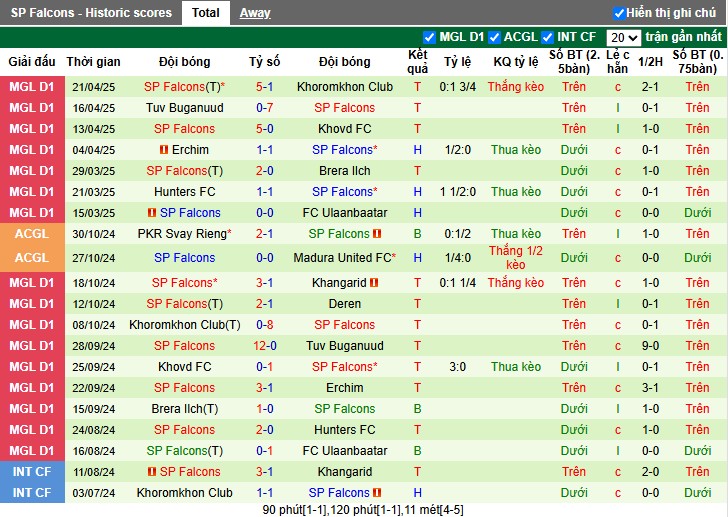Click 'Thua kèo' result on 25/09/24 row
728x517 pixels.
pos(516,367)
